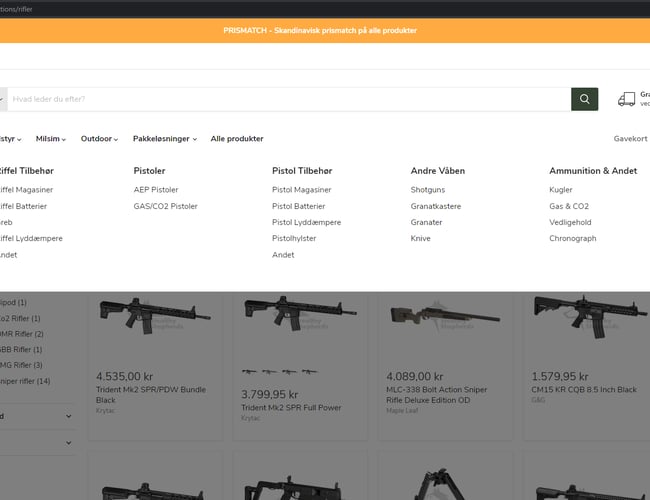Open the Outdoor dropdown menu

tap(99, 139)
